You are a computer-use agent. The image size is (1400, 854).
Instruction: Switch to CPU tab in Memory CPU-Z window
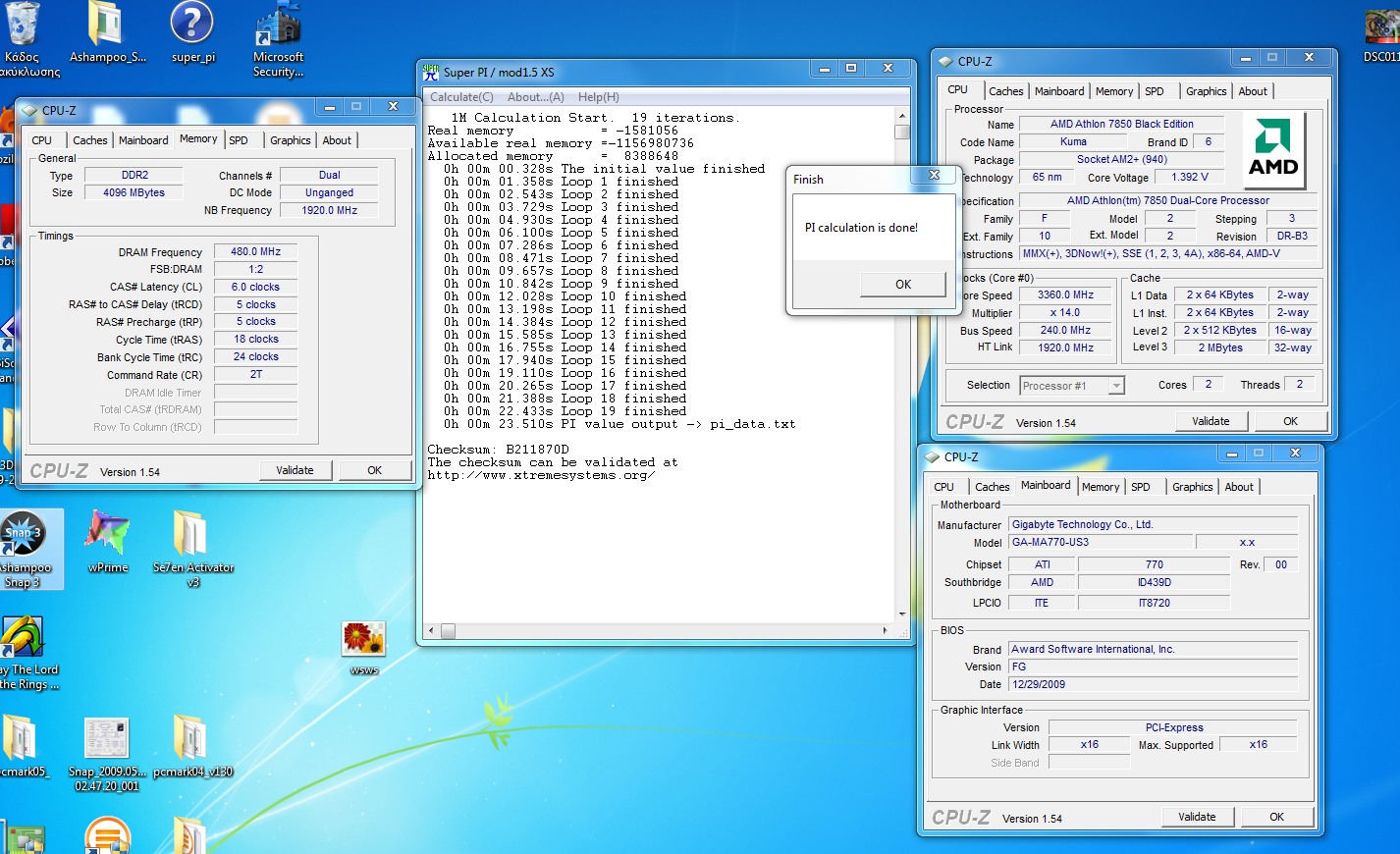tap(41, 140)
